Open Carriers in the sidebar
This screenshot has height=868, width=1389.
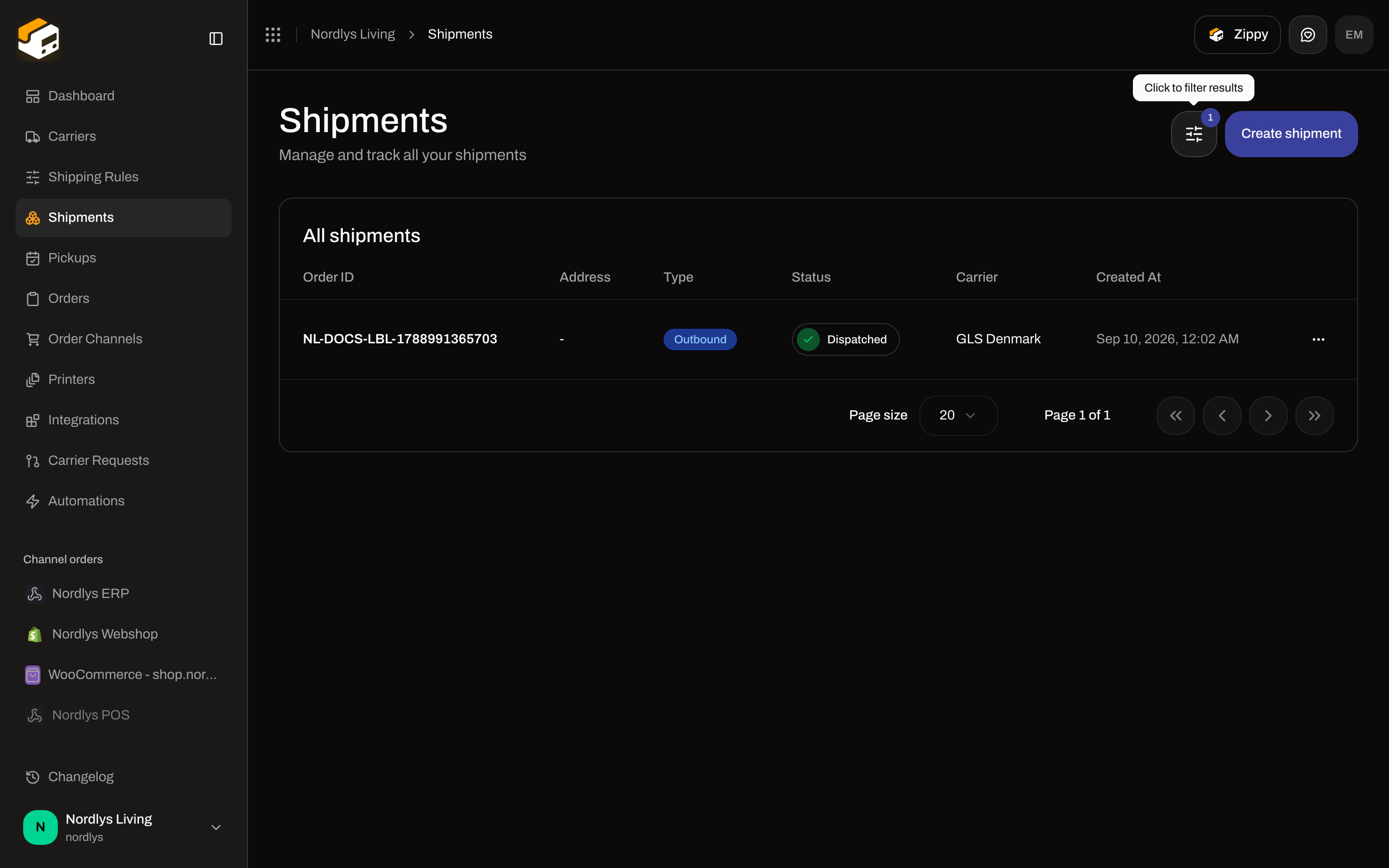pos(123,136)
